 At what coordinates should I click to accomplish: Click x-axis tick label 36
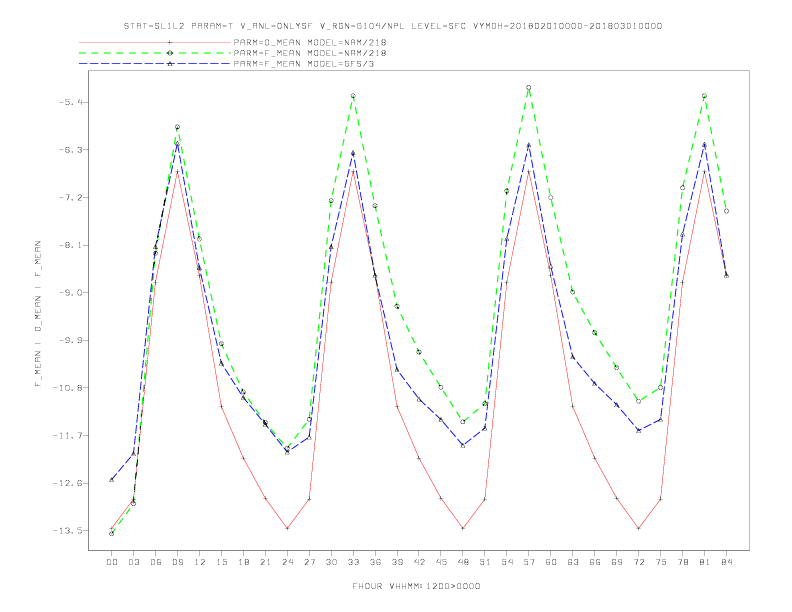point(375,562)
